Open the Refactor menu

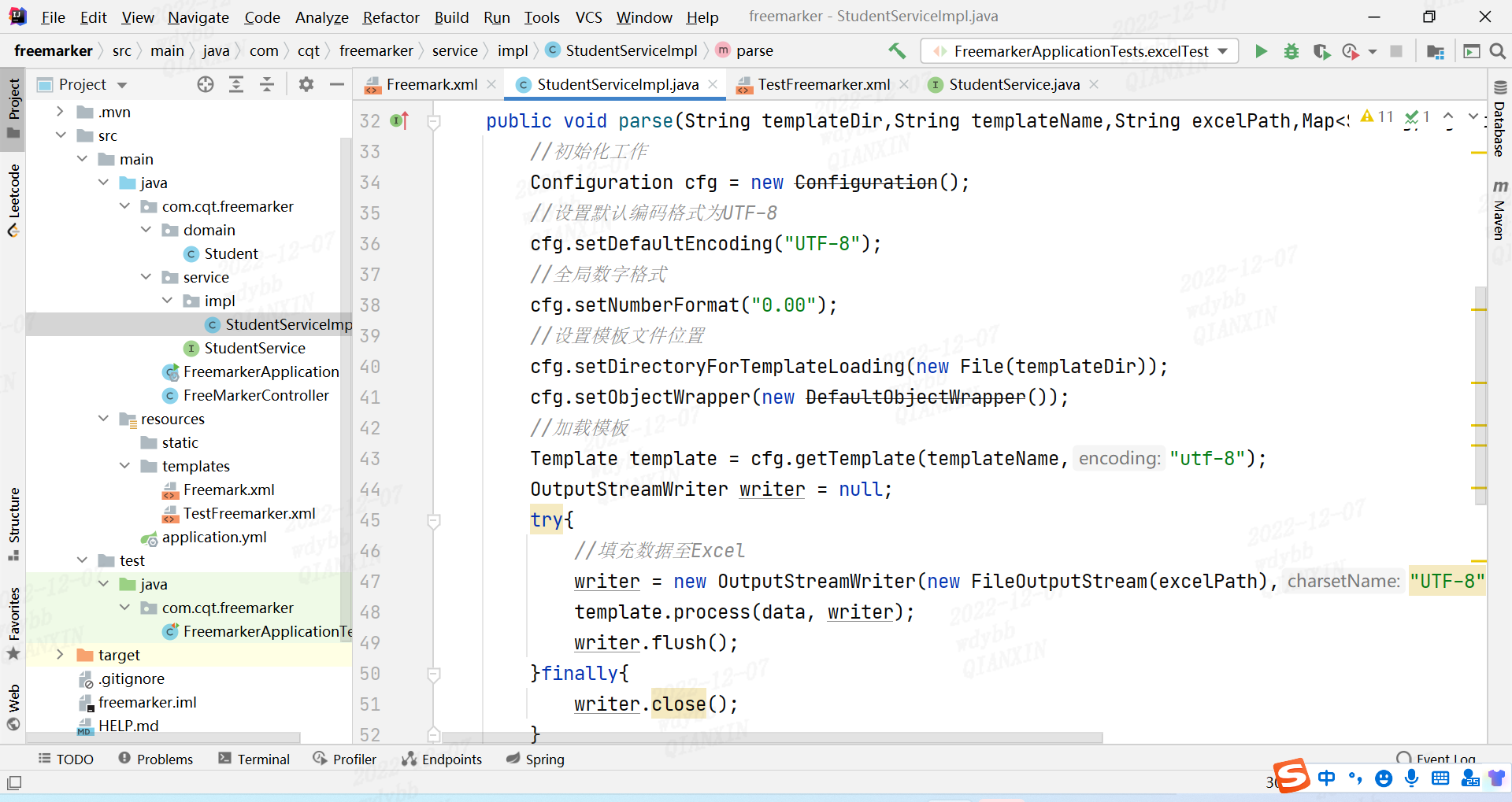point(391,17)
